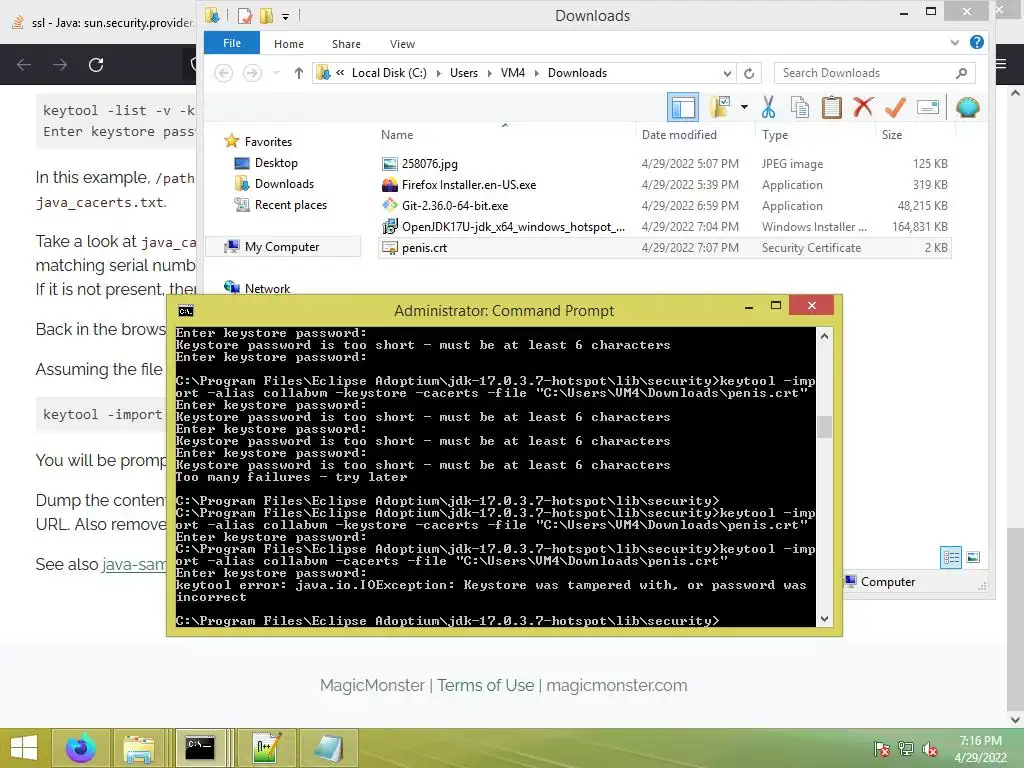The width and height of the screenshot is (1024, 768).
Task: Open Notepad++ from the taskbar
Action: [267, 748]
